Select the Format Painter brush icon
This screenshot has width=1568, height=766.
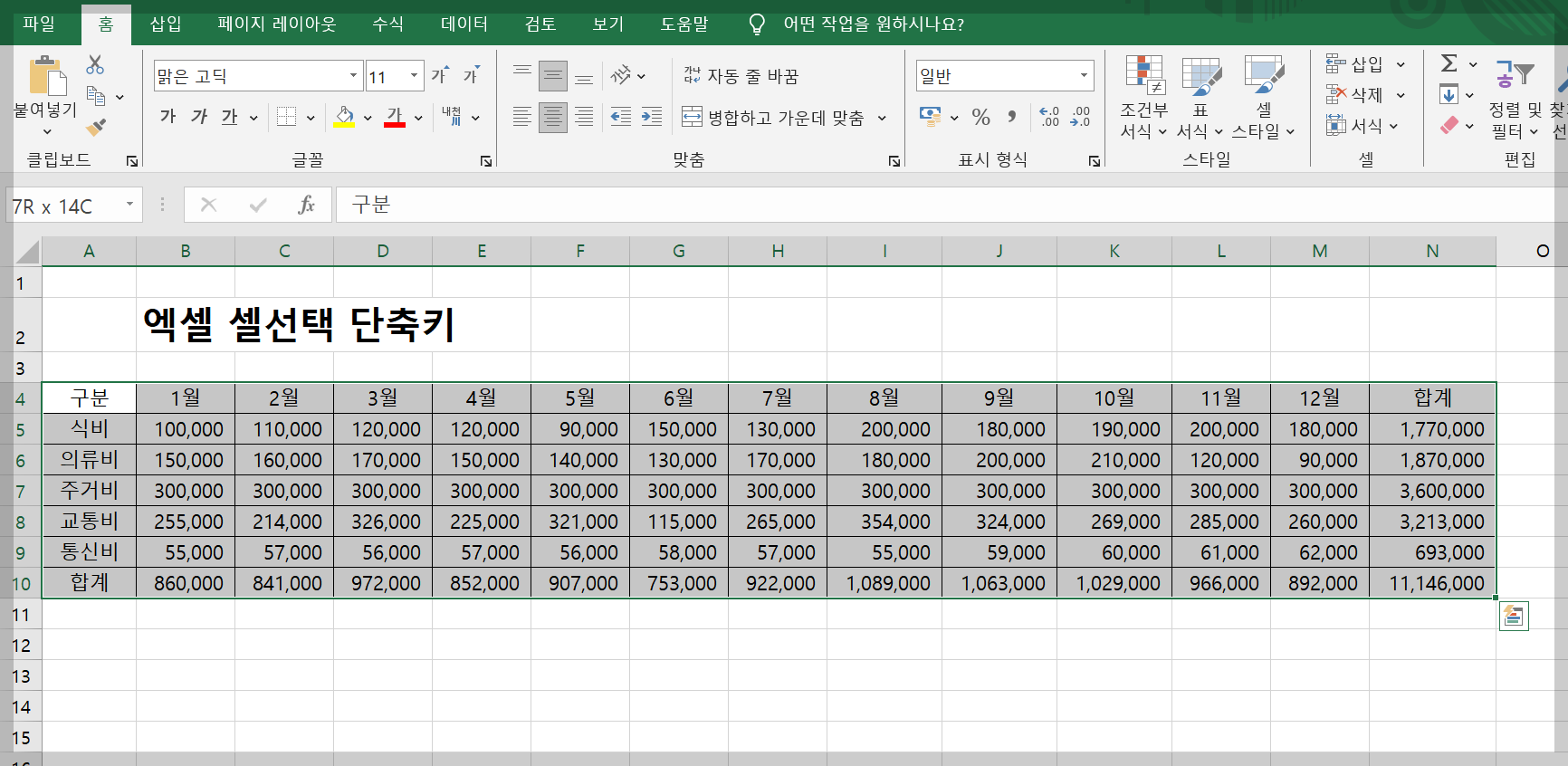pyautogui.click(x=96, y=127)
